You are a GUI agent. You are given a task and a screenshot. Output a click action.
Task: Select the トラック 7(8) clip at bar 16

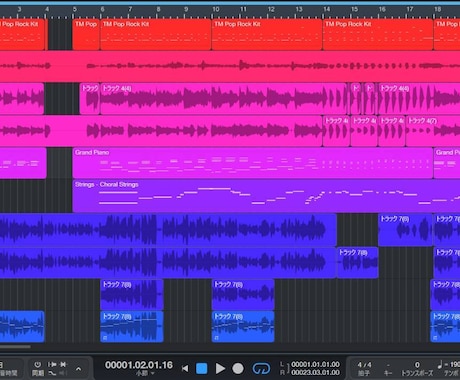click(405, 230)
